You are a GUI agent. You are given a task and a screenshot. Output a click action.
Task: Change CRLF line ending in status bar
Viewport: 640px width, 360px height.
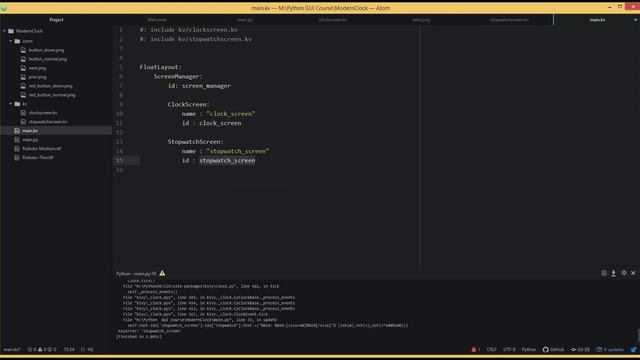491,349
